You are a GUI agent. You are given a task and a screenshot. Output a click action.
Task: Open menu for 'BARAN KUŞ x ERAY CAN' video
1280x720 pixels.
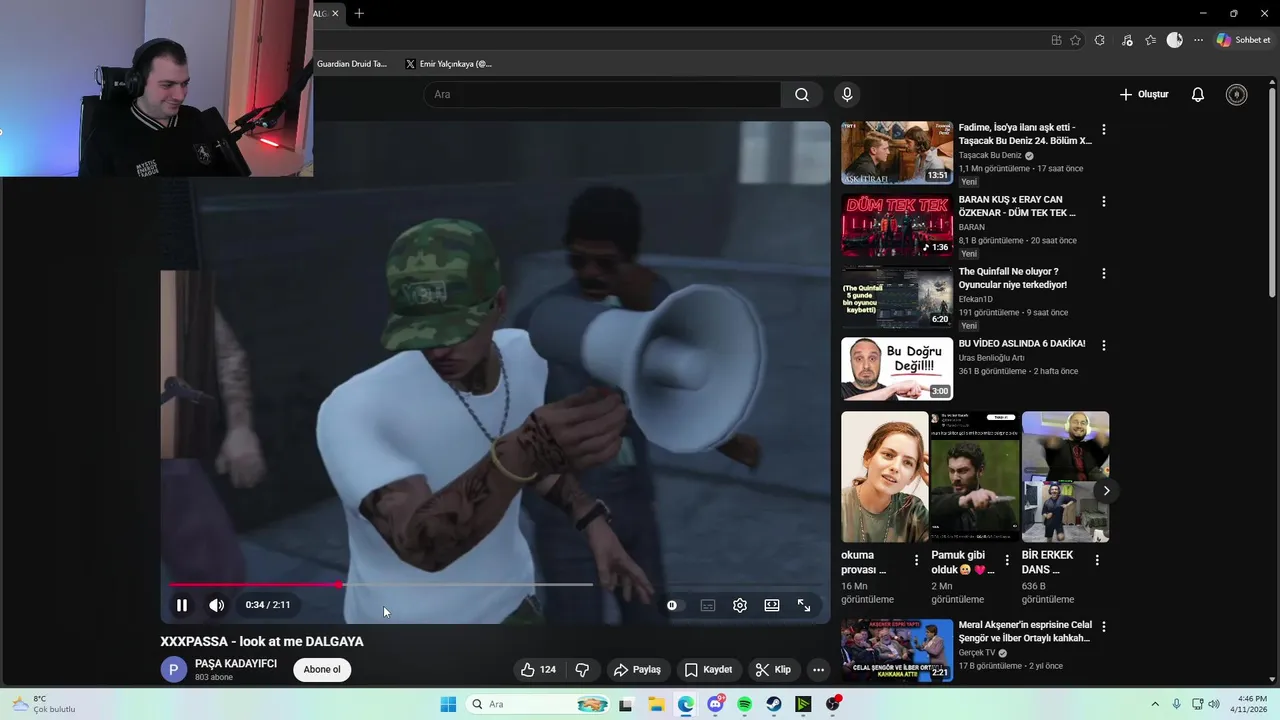[x=1104, y=202]
